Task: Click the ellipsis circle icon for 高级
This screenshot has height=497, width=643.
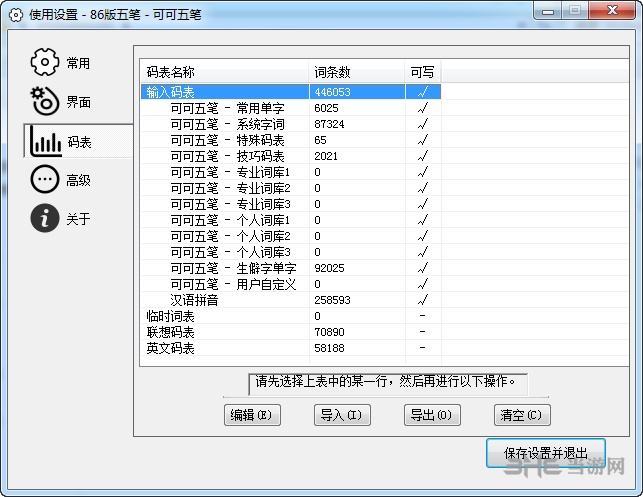Action: click(x=45, y=179)
